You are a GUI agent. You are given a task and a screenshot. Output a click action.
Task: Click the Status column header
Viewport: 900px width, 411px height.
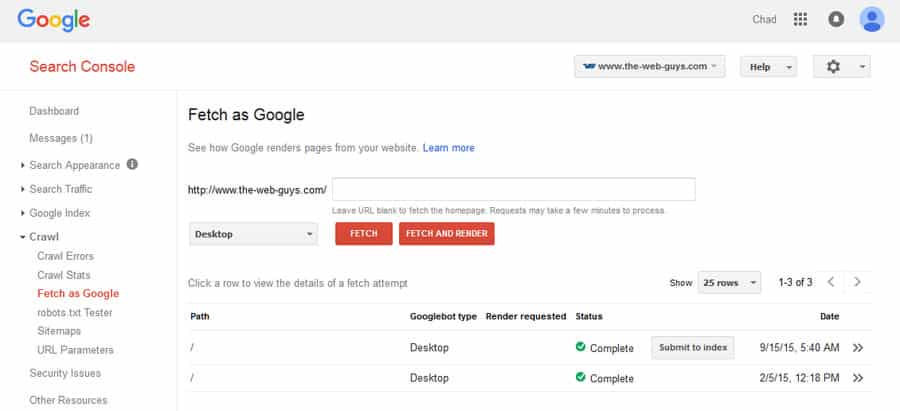[589, 316]
